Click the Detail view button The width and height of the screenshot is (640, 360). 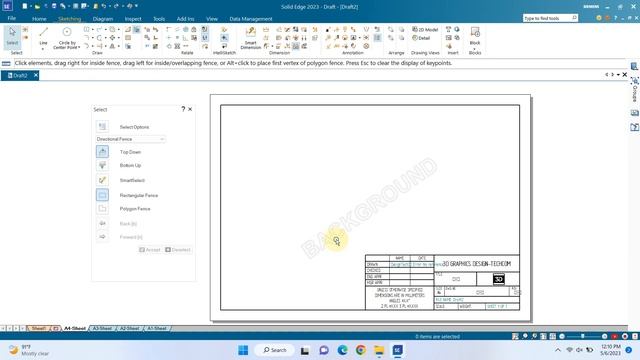(x=421, y=38)
